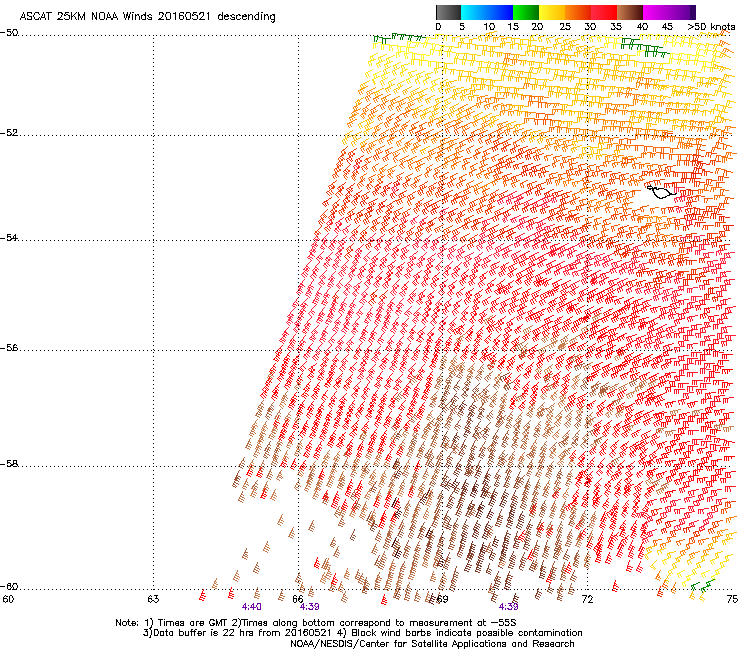Click the island outline drawn in black
Viewport: 740px width, 650px height.
point(661,191)
